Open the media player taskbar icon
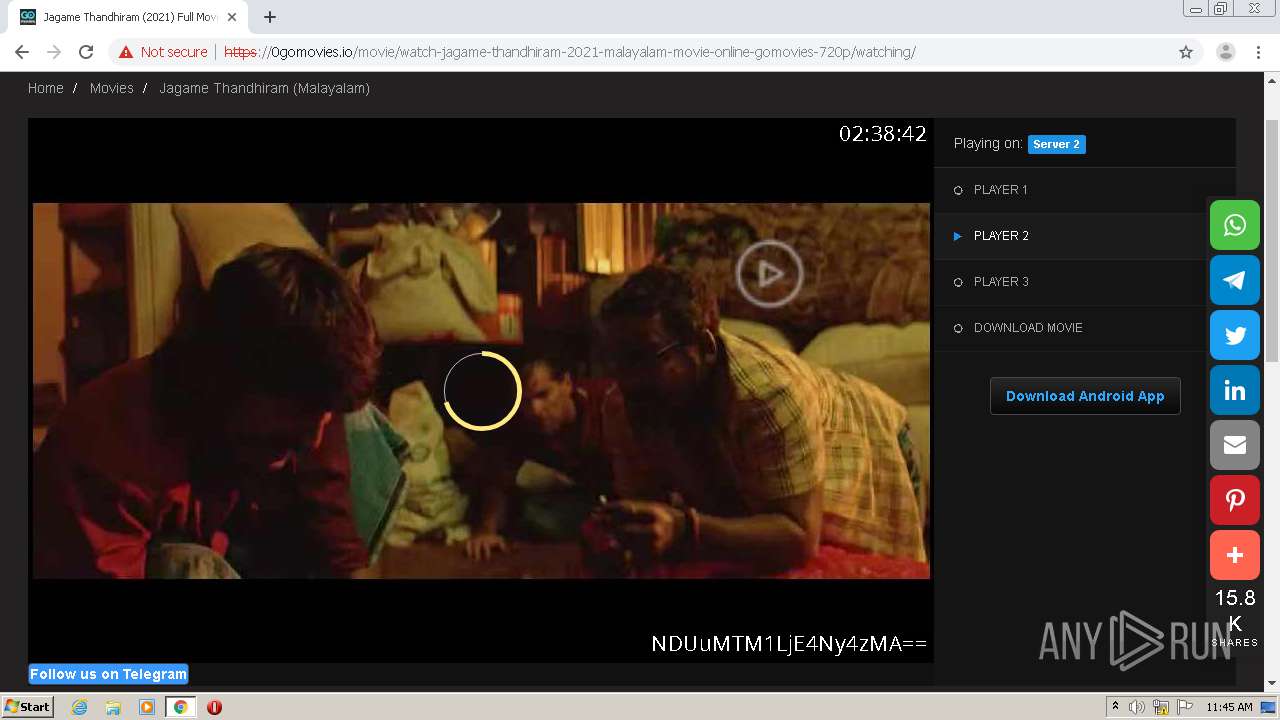Image resolution: width=1280 pixels, height=720 pixels. 147,707
